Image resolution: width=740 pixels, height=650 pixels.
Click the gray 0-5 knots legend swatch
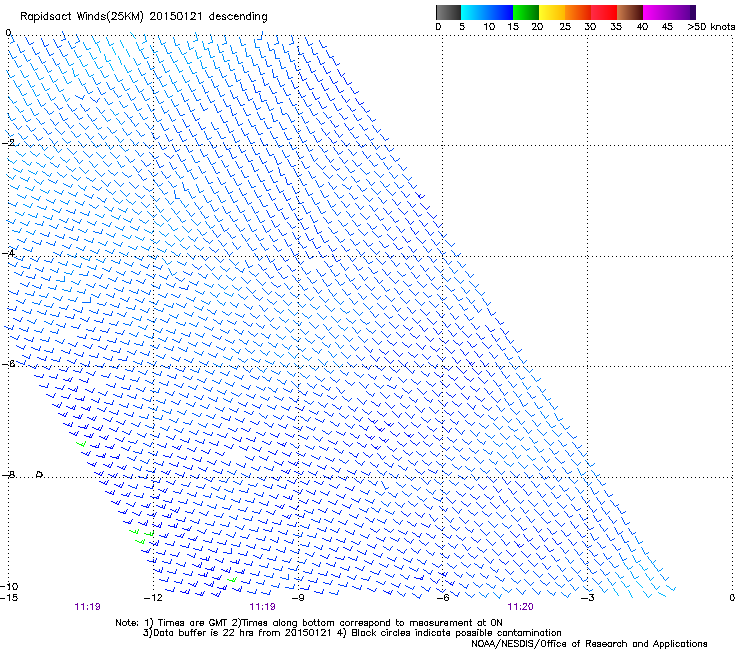click(x=448, y=12)
